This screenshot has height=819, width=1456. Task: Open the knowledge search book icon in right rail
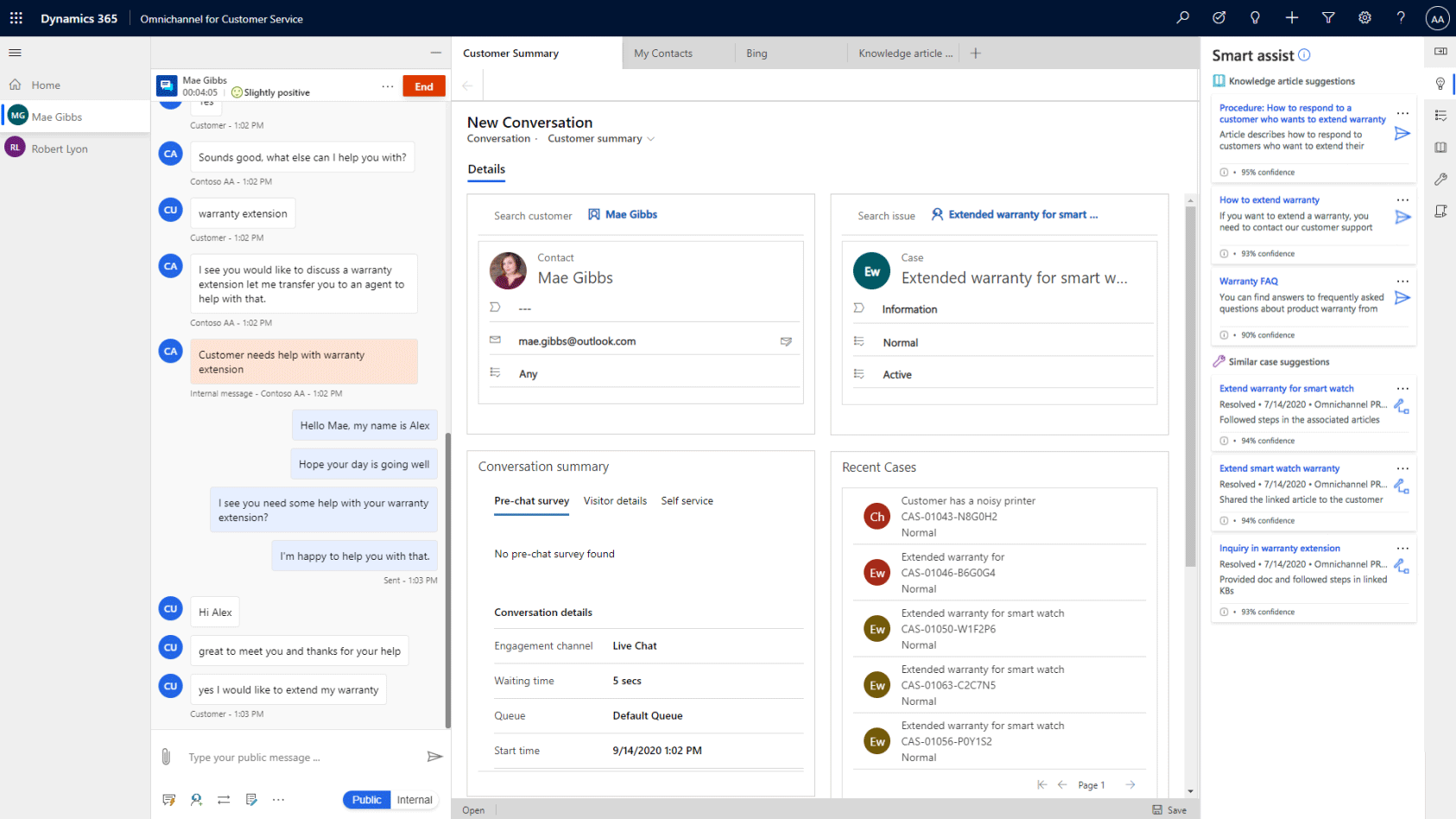1440,148
